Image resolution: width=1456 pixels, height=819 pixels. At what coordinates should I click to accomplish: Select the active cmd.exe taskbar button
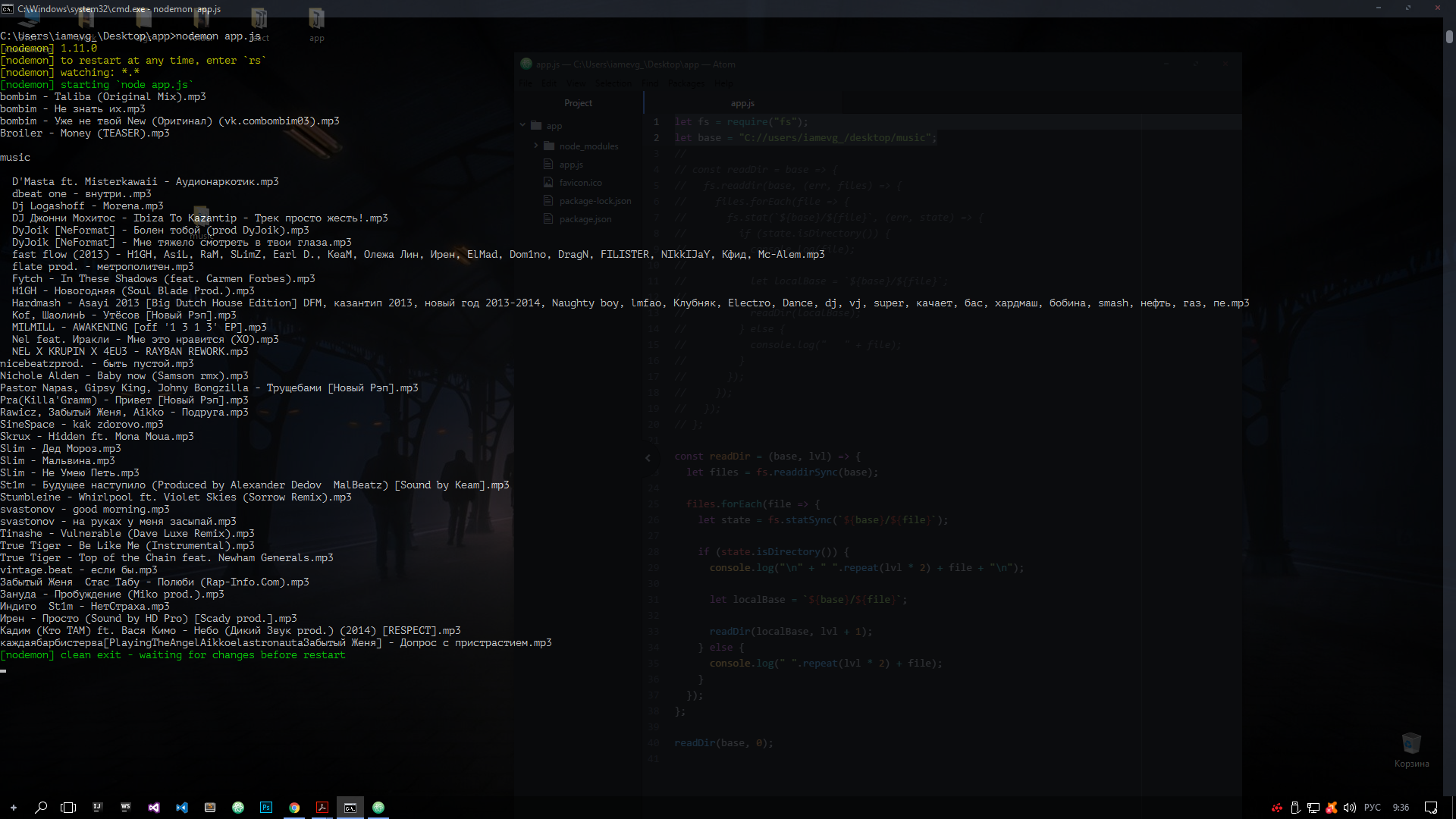(350, 808)
